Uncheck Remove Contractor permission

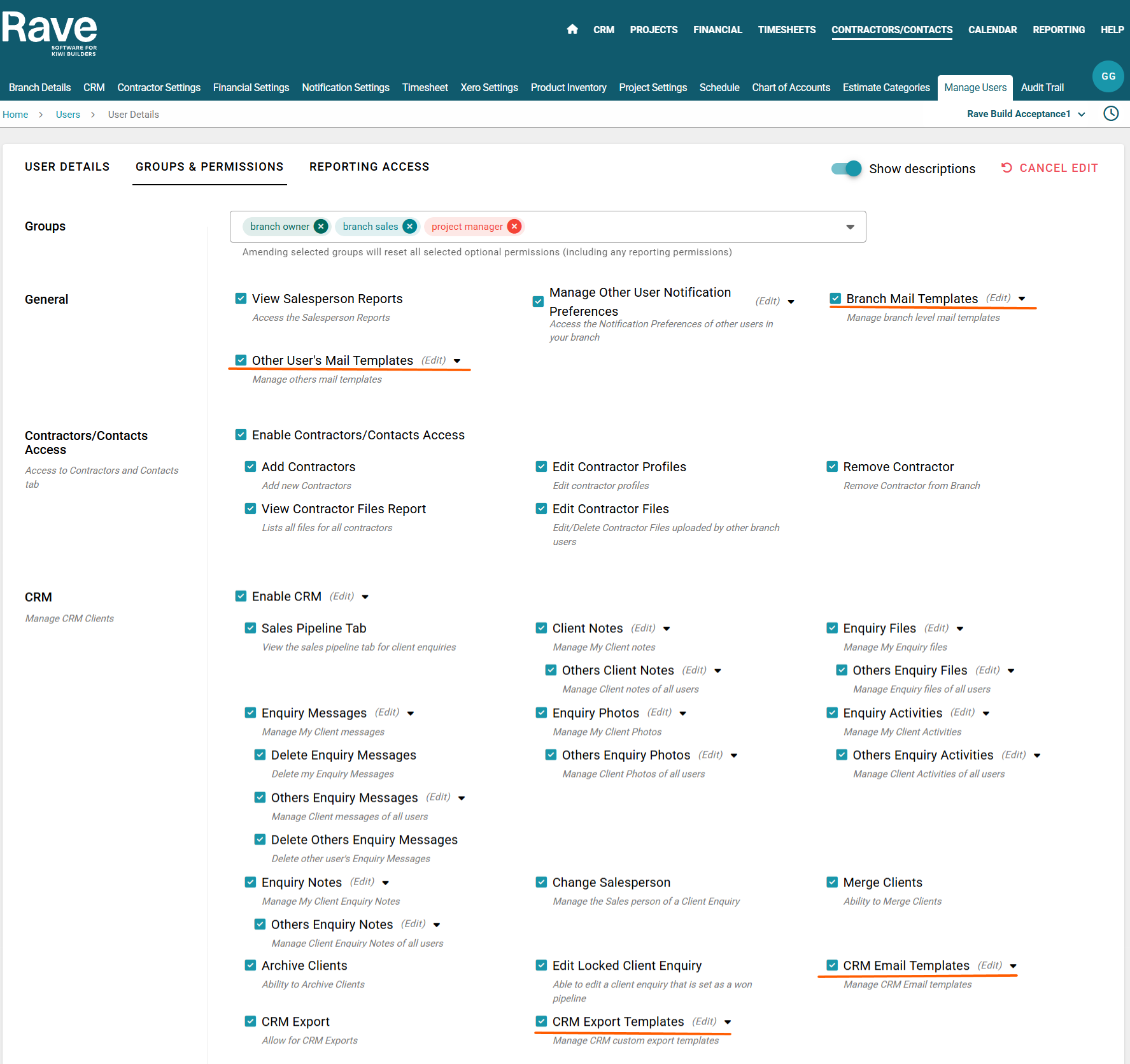coord(832,467)
